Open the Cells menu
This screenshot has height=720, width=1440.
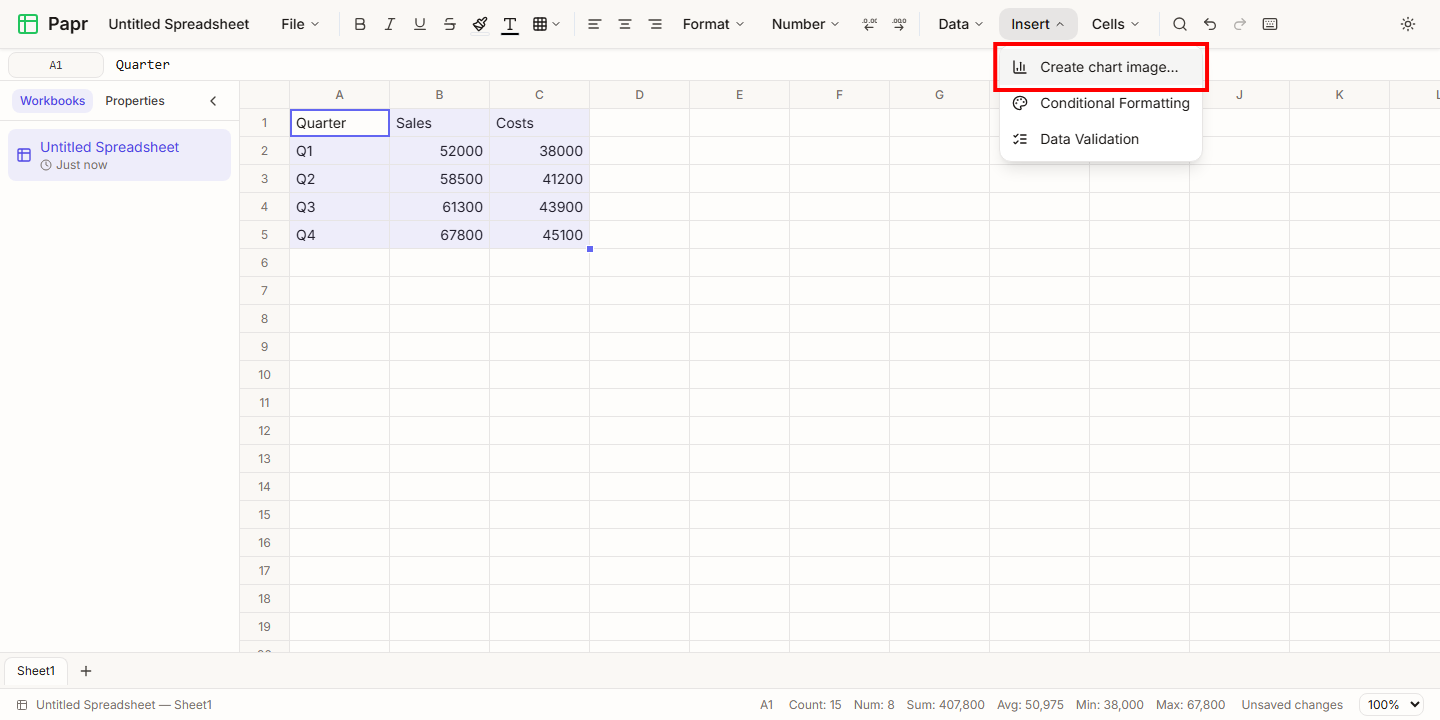click(x=1115, y=24)
